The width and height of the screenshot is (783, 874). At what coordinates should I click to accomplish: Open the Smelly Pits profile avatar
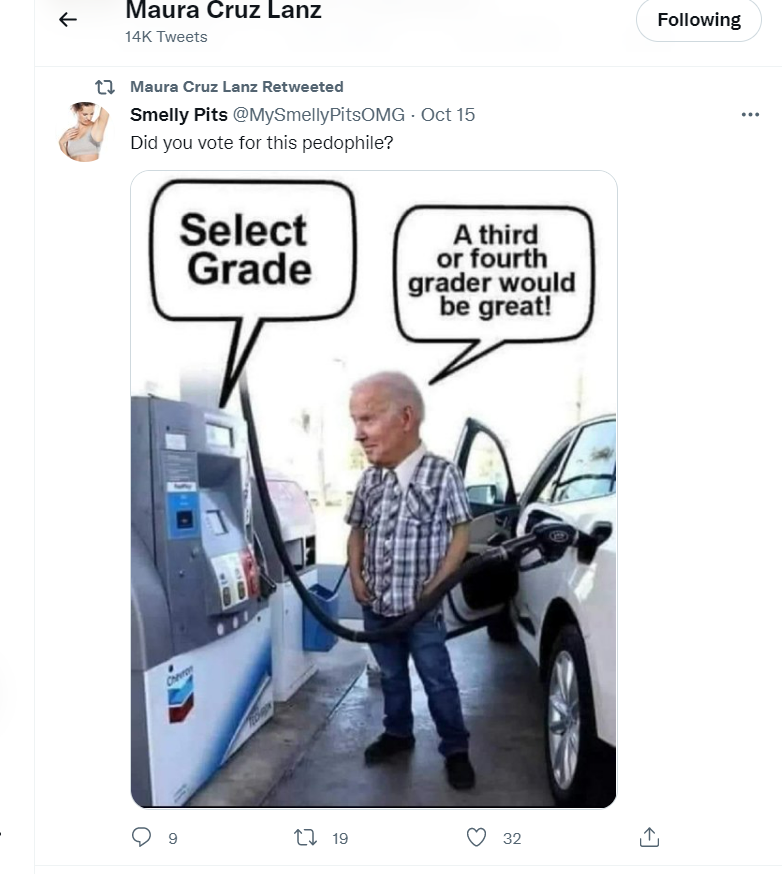[84, 132]
